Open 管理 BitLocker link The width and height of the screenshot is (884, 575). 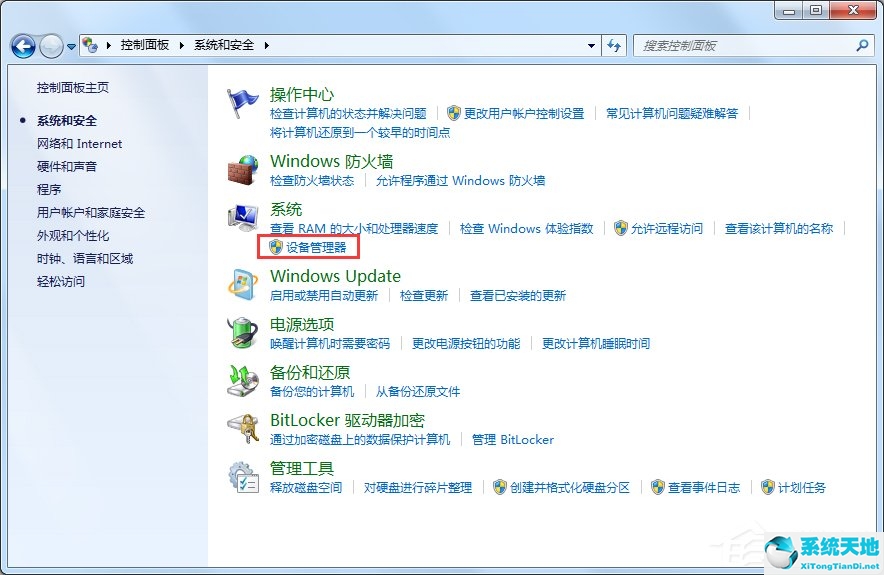513,440
